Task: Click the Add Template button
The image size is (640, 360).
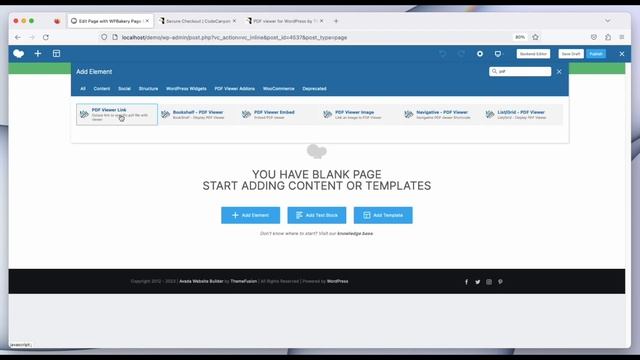Action: (x=383, y=215)
